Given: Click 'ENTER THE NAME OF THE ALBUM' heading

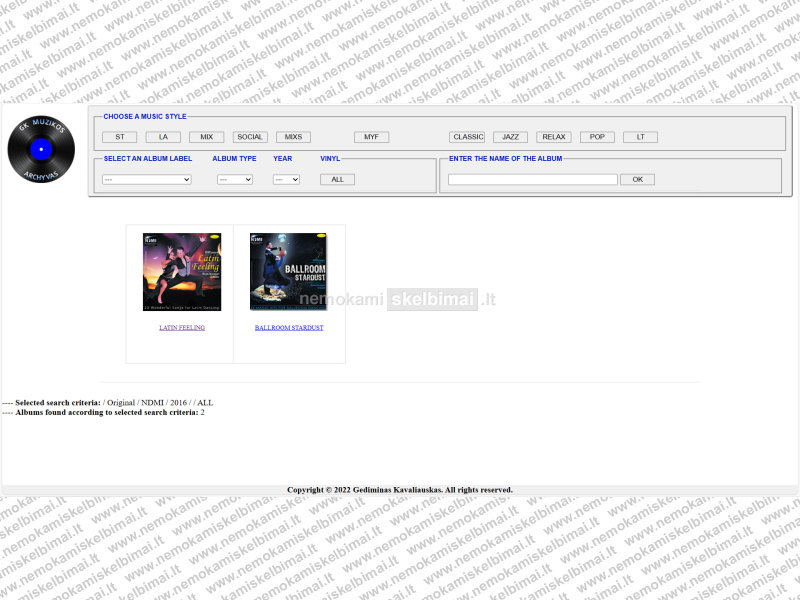Looking at the screenshot, I should point(506,159).
